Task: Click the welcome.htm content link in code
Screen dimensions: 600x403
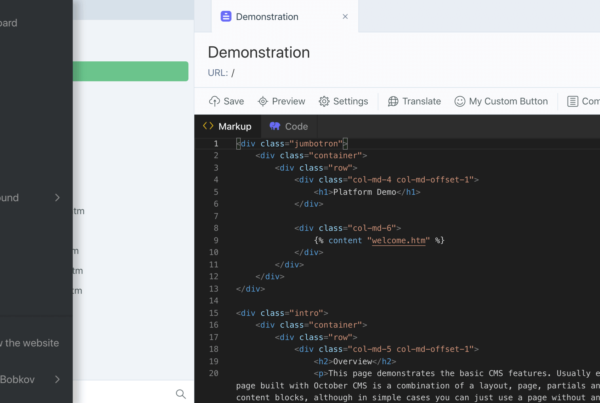Action: pos(398,240)
